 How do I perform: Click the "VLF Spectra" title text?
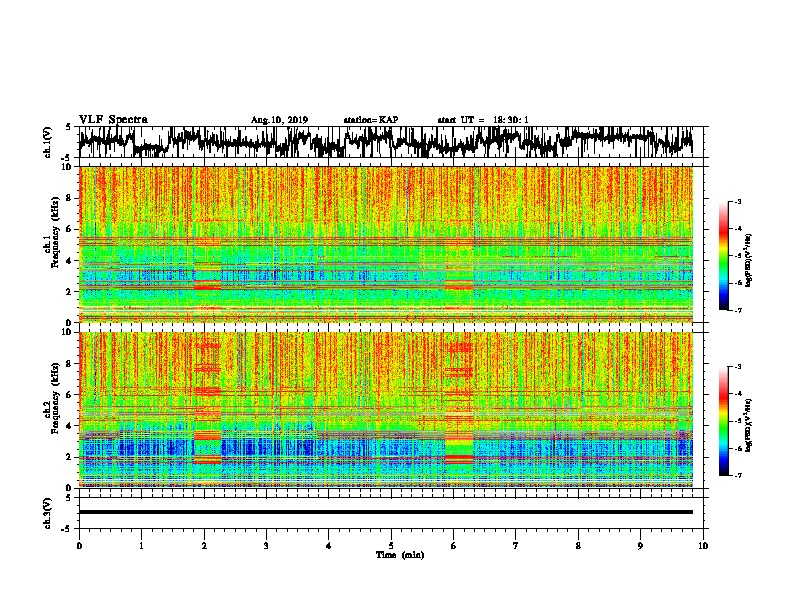click(113, 120)
